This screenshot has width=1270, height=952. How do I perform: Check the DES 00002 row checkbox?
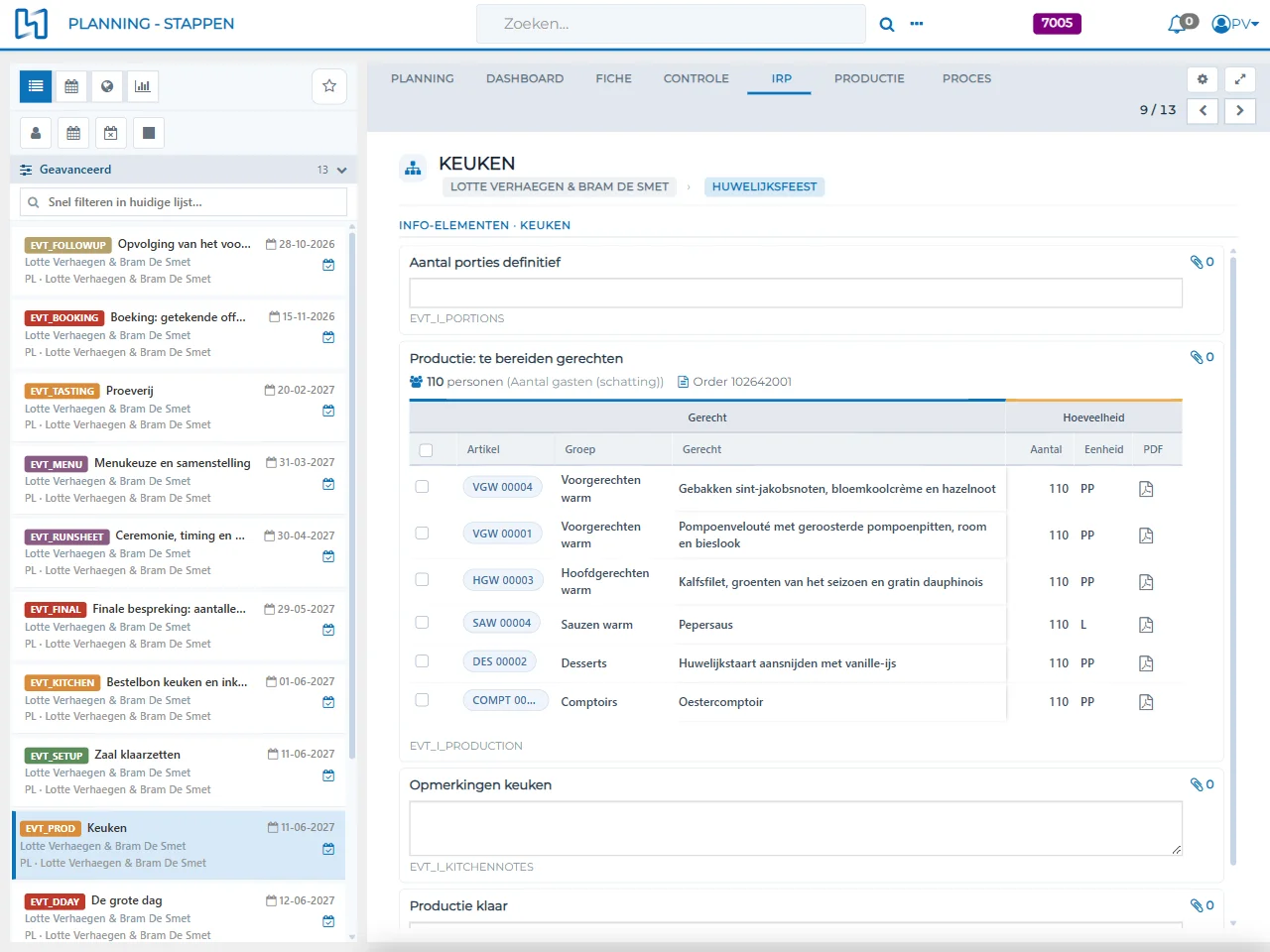pyautogui.click(x=422, y=661)
